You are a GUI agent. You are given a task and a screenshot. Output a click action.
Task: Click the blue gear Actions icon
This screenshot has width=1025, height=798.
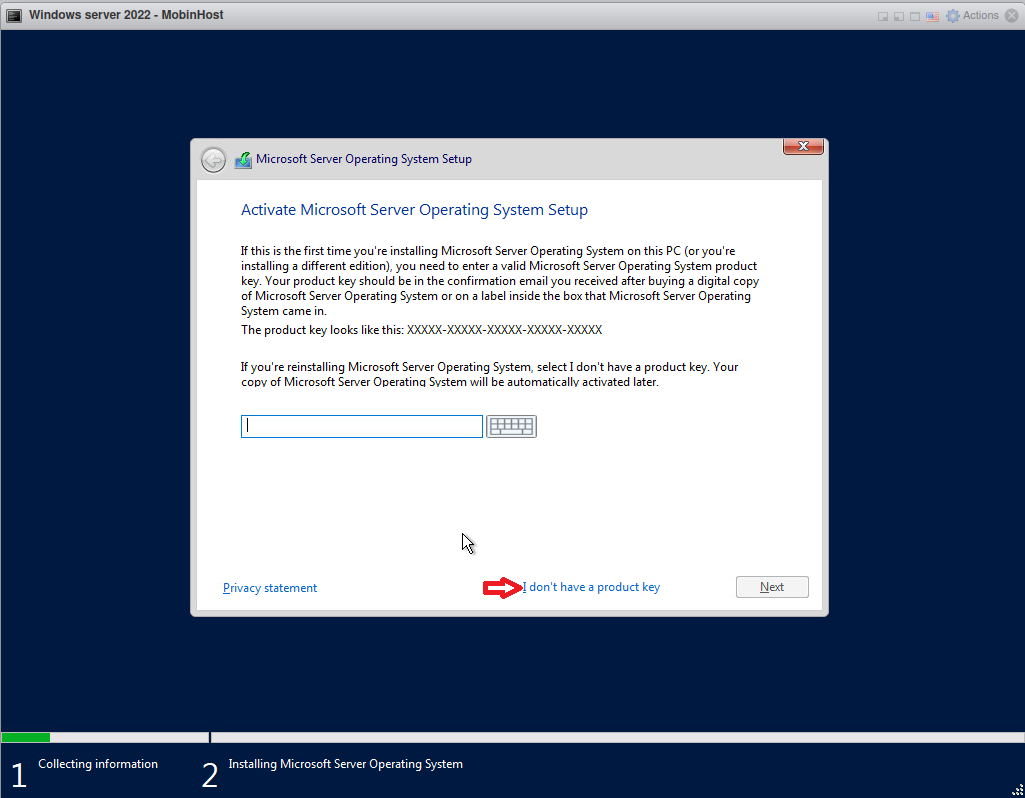click(953, 16)
